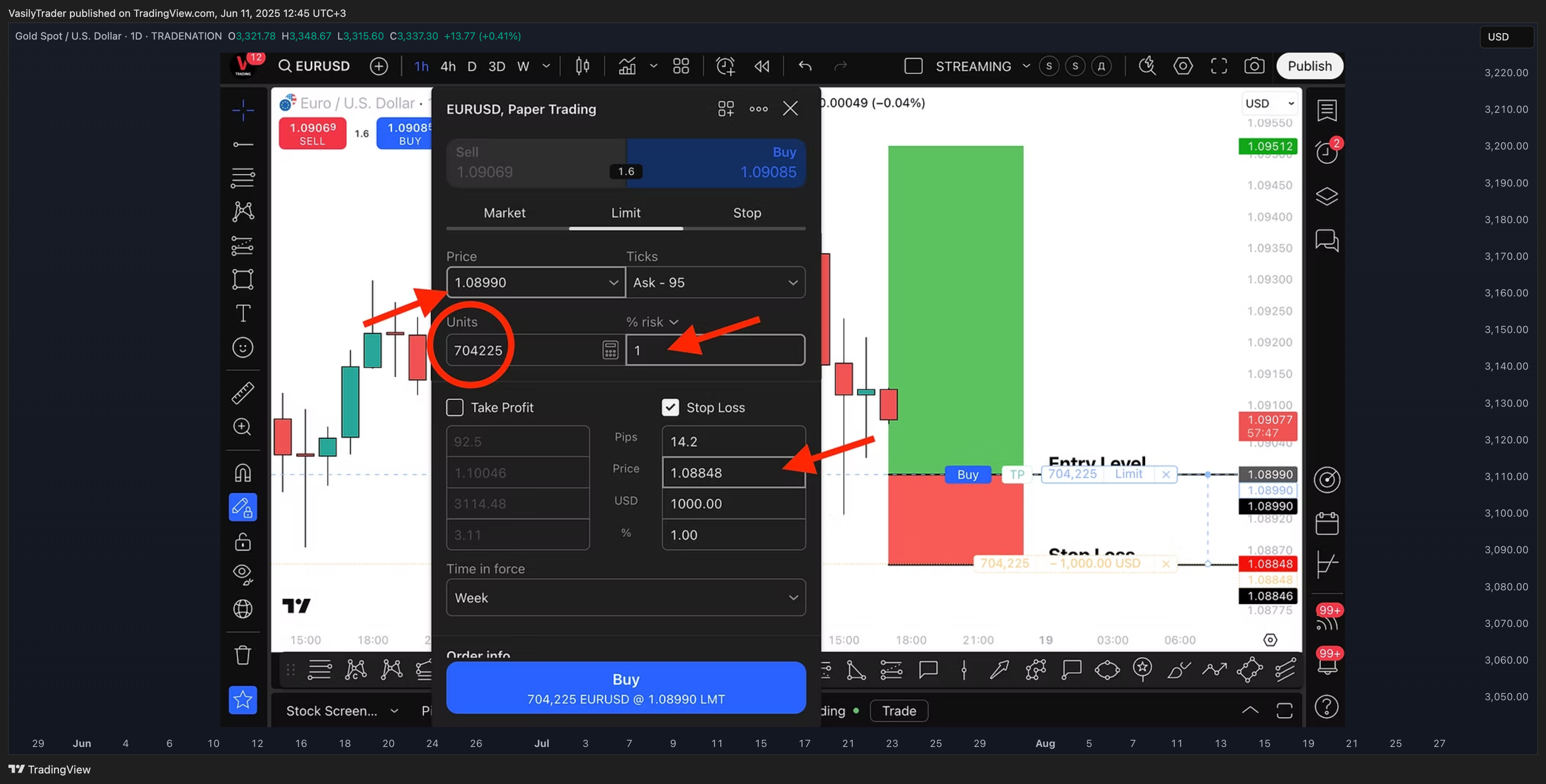This screenshot has height=784, width=1546.
Task: Open the favorites star toolbar
Action: (243, 699)
